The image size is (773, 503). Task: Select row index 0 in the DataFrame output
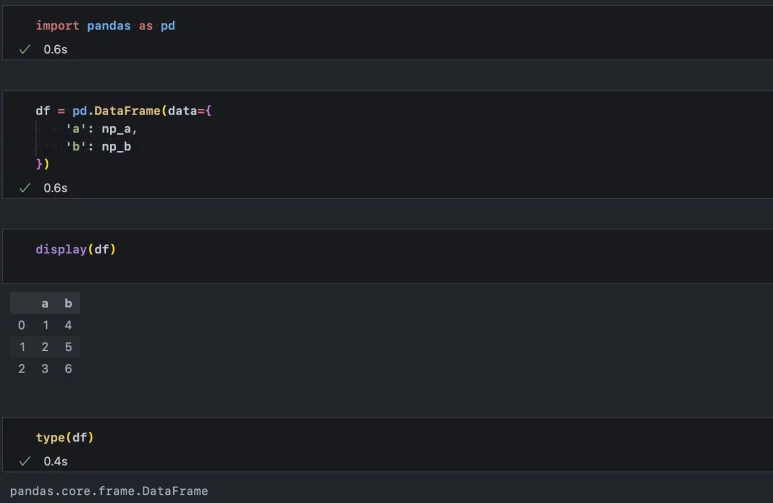pyautogui.click(x=22, y=325)
